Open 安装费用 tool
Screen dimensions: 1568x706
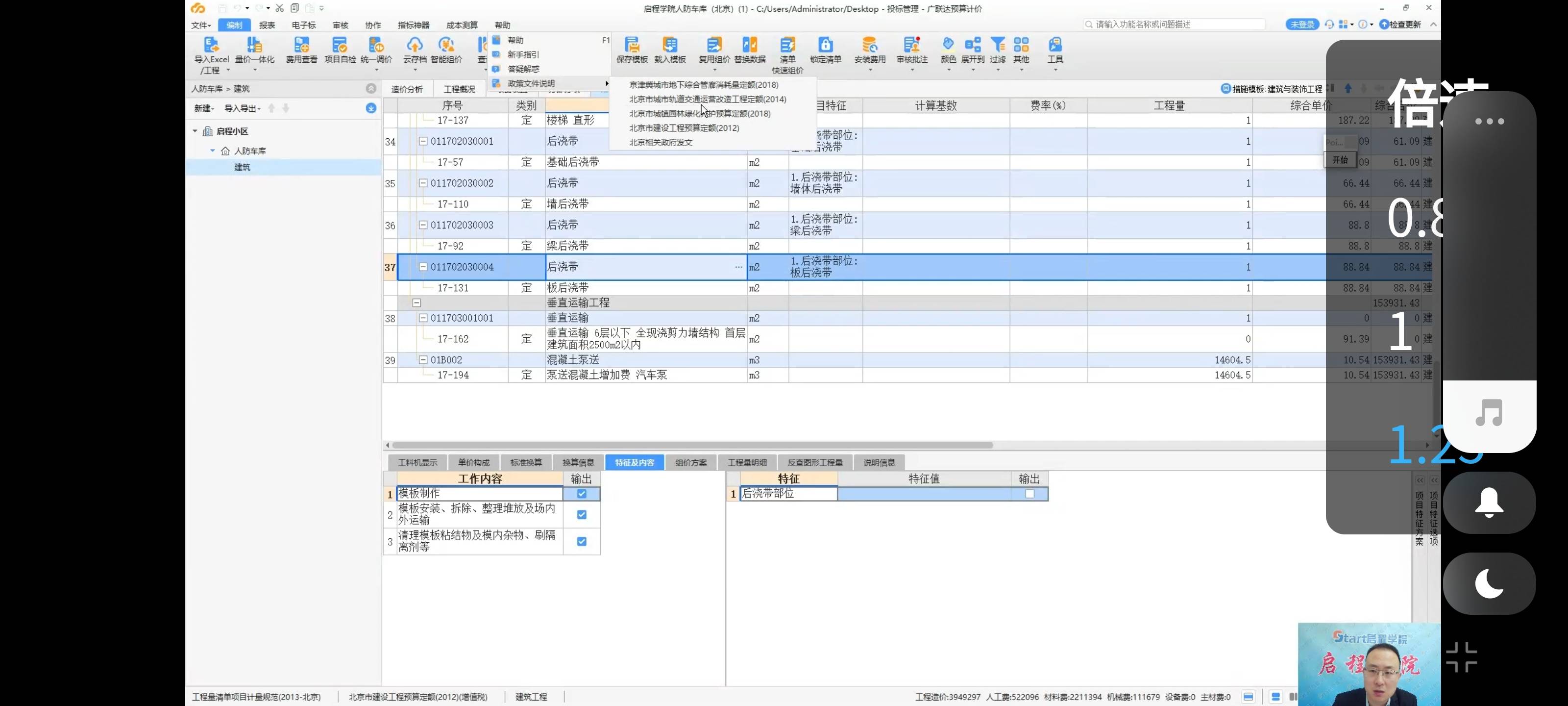(x=870, y=50)
